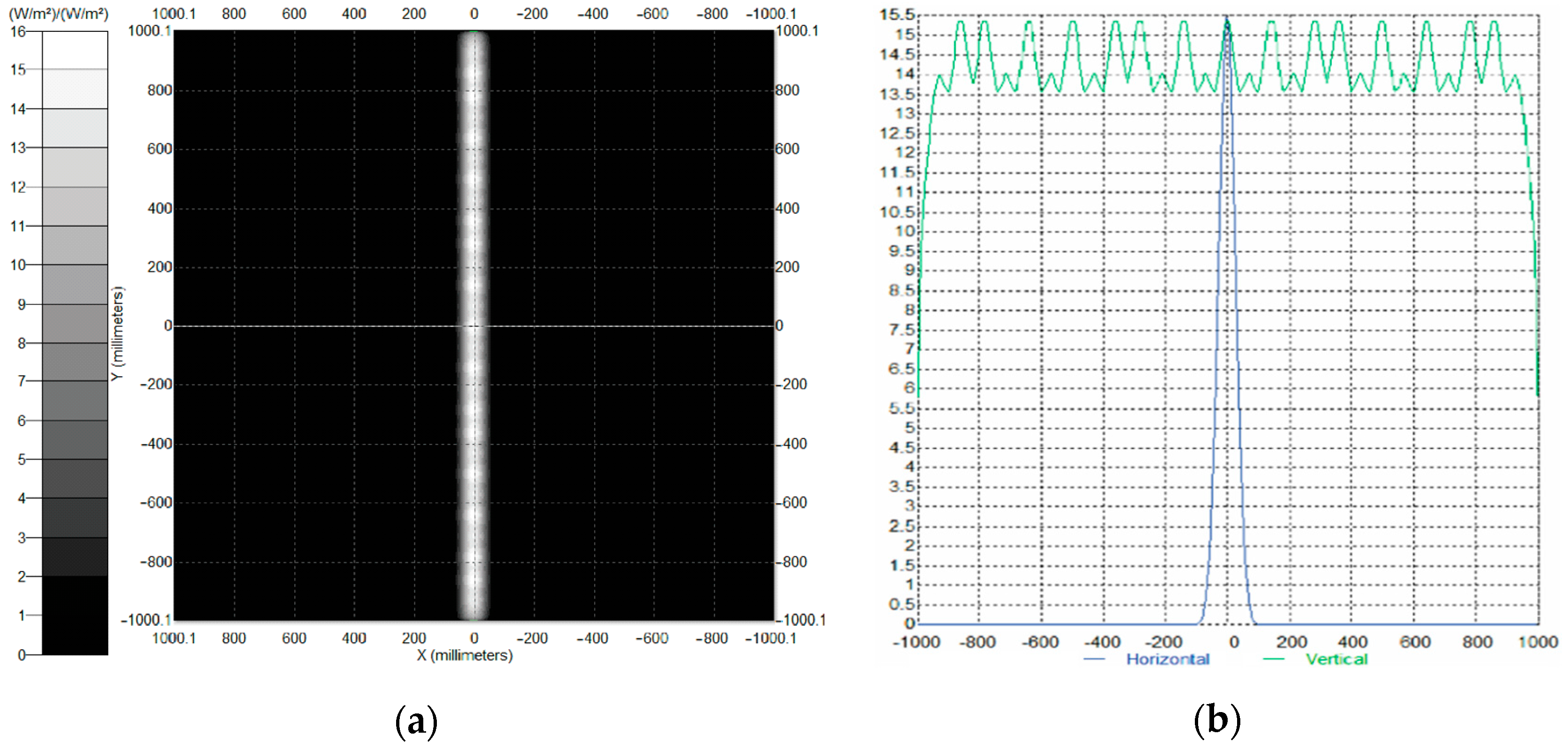Screen dimensions: 1568x750
Task: Click the 13.5 value on the line chart axis
Action: [897, 94]
